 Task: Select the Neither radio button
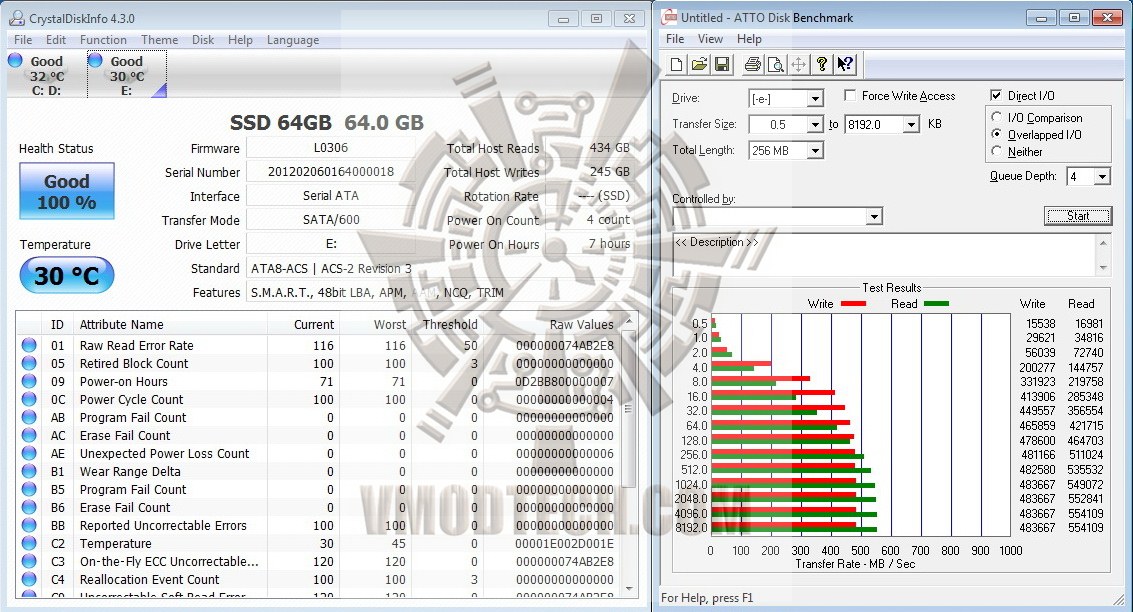coord(996,151)
